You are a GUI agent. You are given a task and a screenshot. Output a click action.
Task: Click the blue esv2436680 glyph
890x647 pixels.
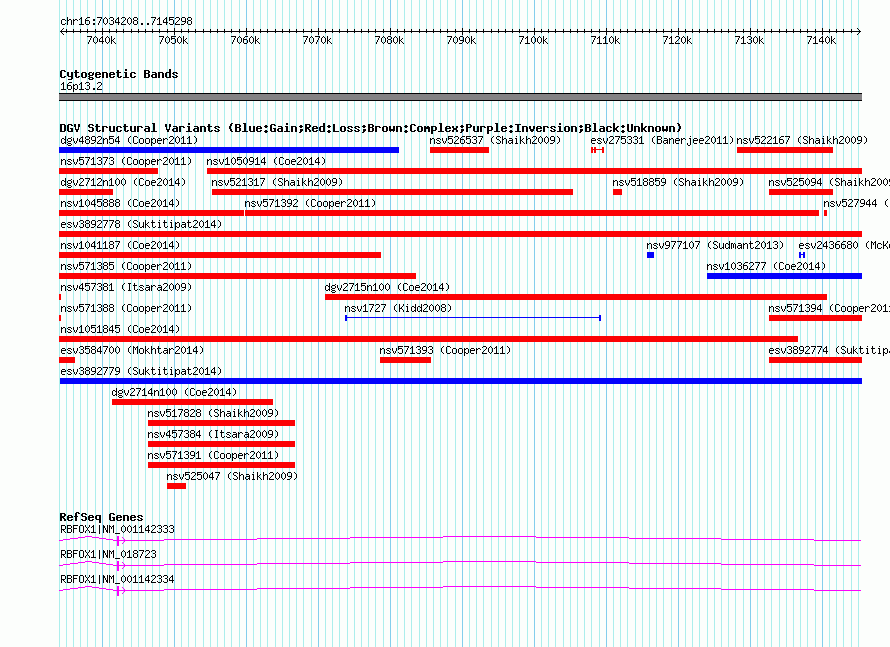pos(802,255)
